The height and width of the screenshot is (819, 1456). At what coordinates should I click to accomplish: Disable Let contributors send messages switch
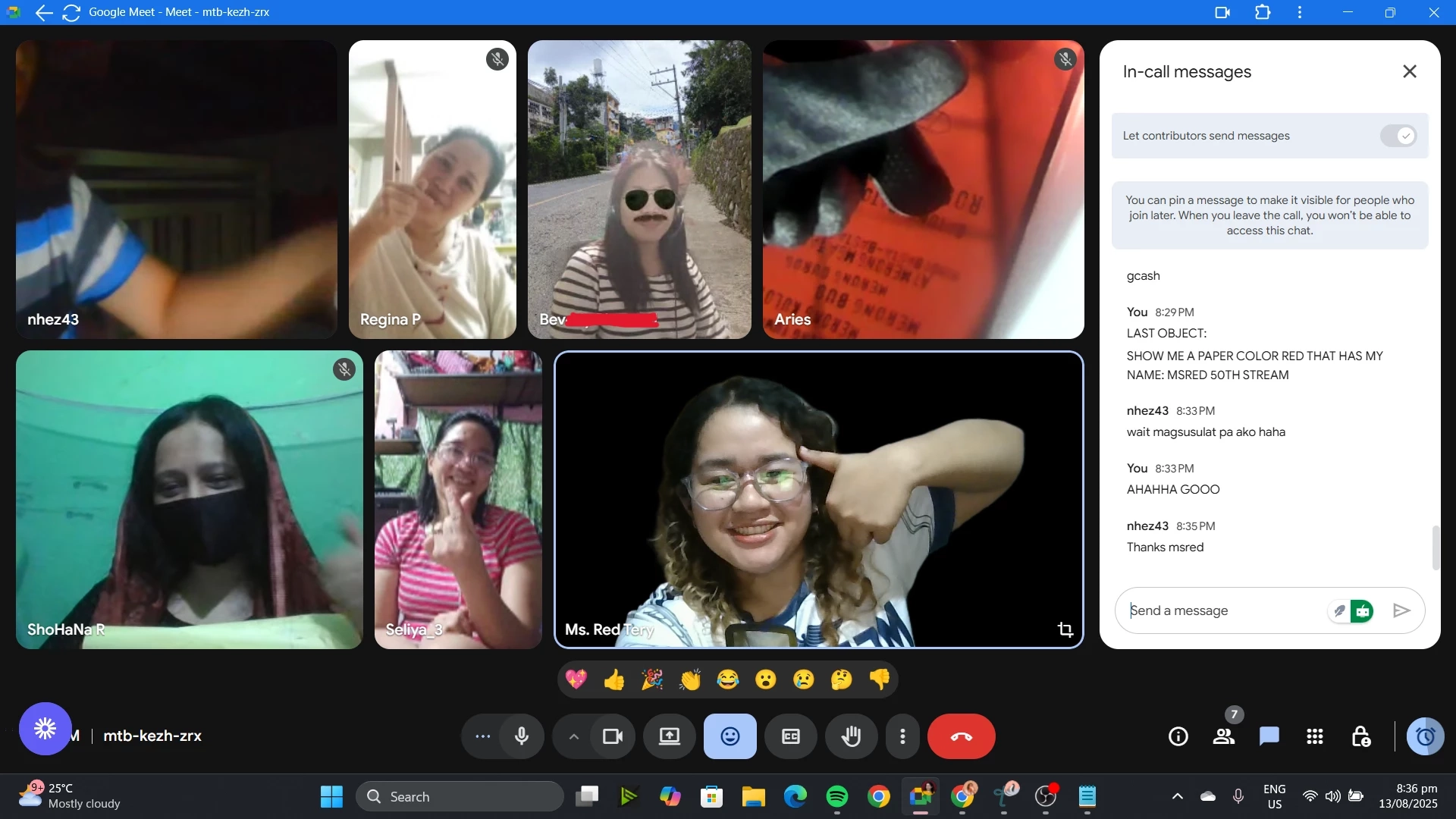[x=1398, y=136]
